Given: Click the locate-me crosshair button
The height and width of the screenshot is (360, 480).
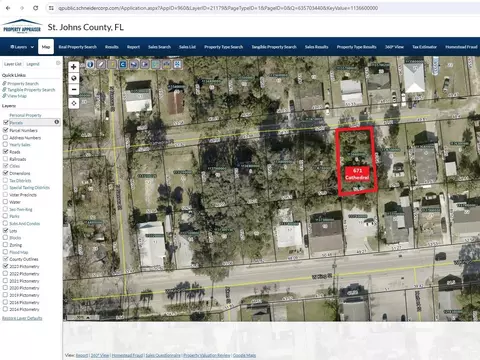Looking at the screenshot, I should pos(74,103).
